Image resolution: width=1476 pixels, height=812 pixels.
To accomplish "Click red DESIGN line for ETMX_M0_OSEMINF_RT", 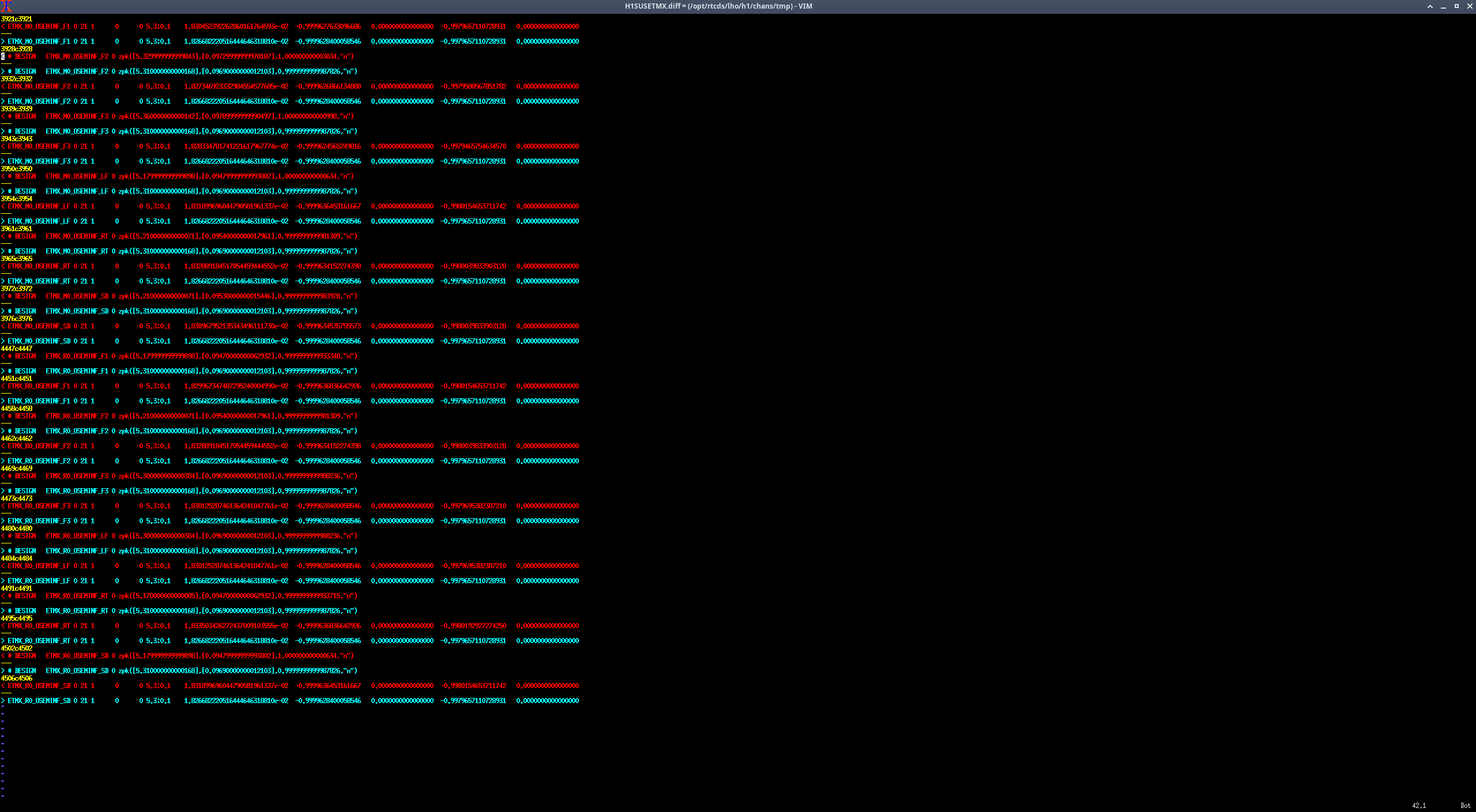I will point(179,236).
